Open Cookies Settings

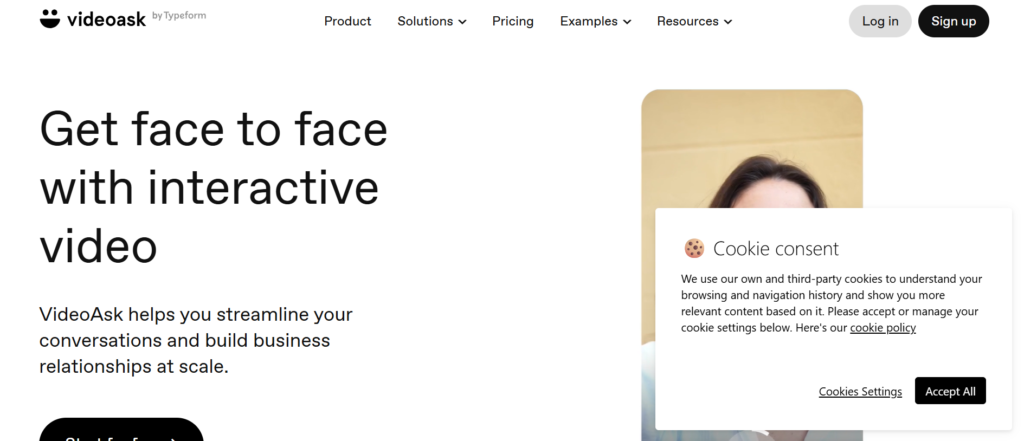860,392
